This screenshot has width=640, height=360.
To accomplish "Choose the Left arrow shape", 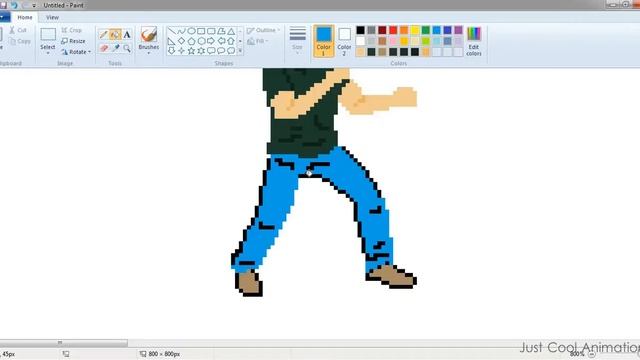I will click(x=221, y=41).
